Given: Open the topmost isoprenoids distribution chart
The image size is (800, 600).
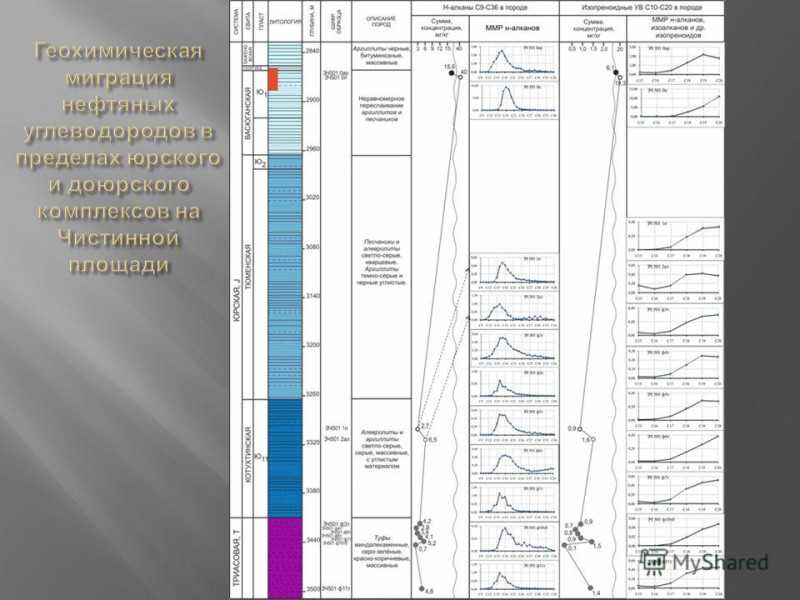Looking at the screenshot, I should (x=675, y=64).
